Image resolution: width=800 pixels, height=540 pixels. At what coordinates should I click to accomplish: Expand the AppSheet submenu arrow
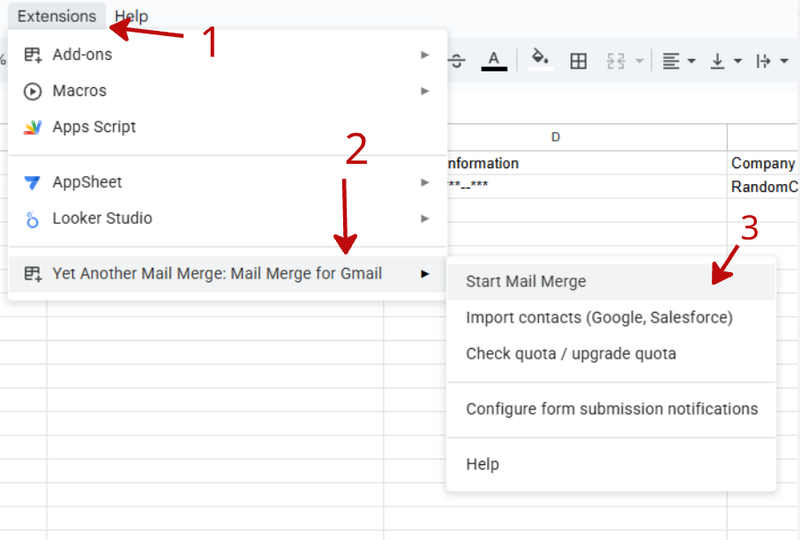424,182
